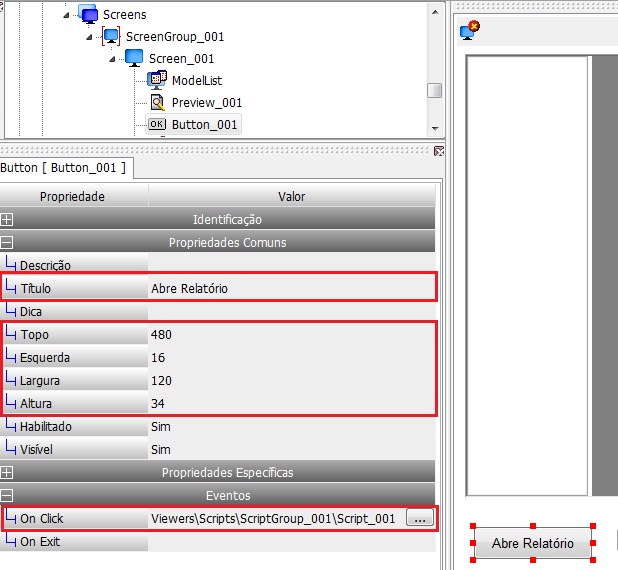Click the monitor with red X icon

click(x=470, y=30)
